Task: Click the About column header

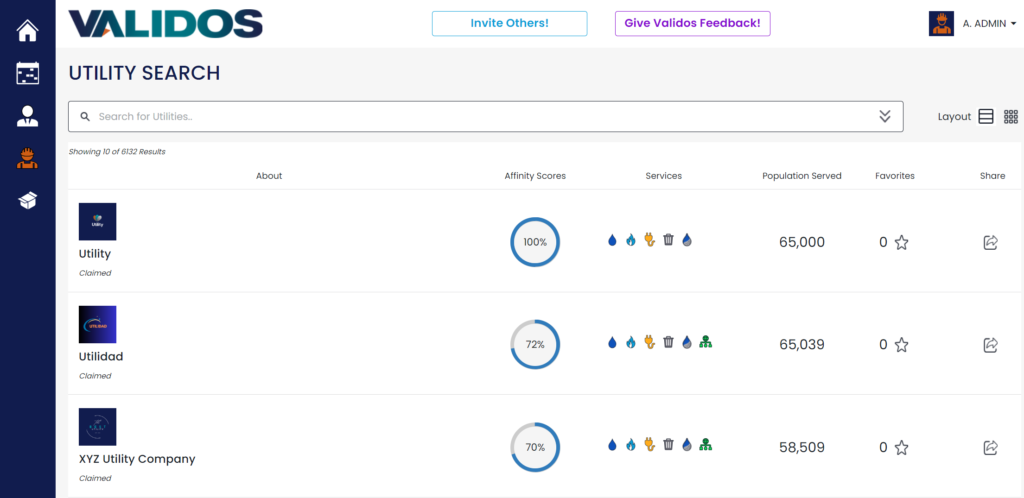Action: pyautogui.click(x=269, y=176)
